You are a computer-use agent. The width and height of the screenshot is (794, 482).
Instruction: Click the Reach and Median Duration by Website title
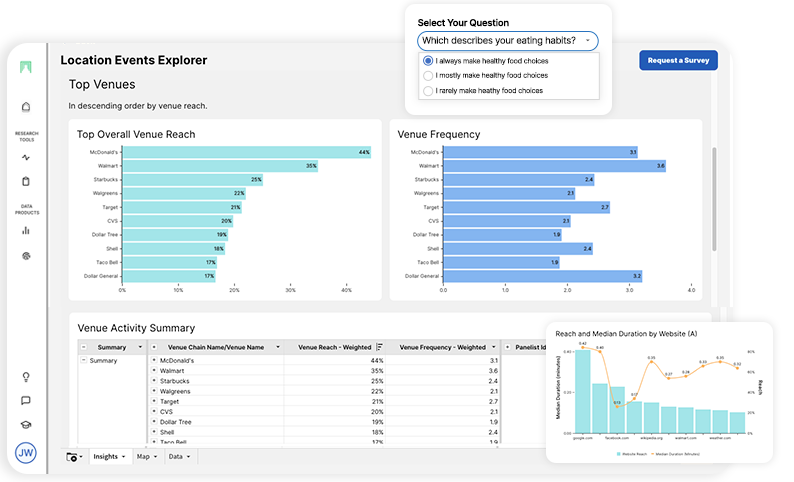pyautogui.click(x=626, y=334)
